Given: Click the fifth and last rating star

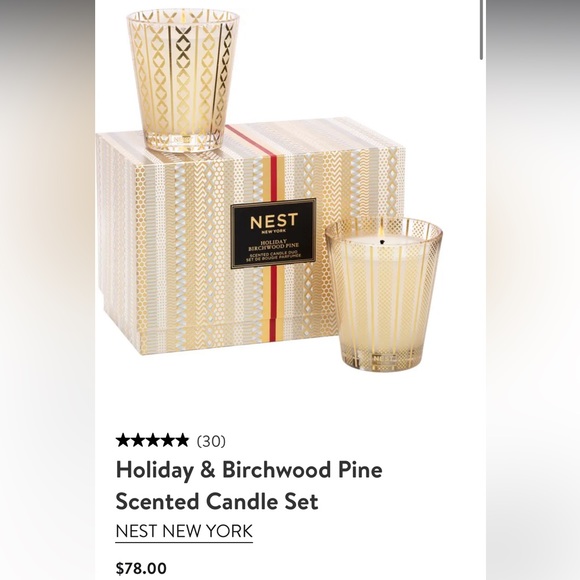Looking at the screenshot, I should click(181, 441).
